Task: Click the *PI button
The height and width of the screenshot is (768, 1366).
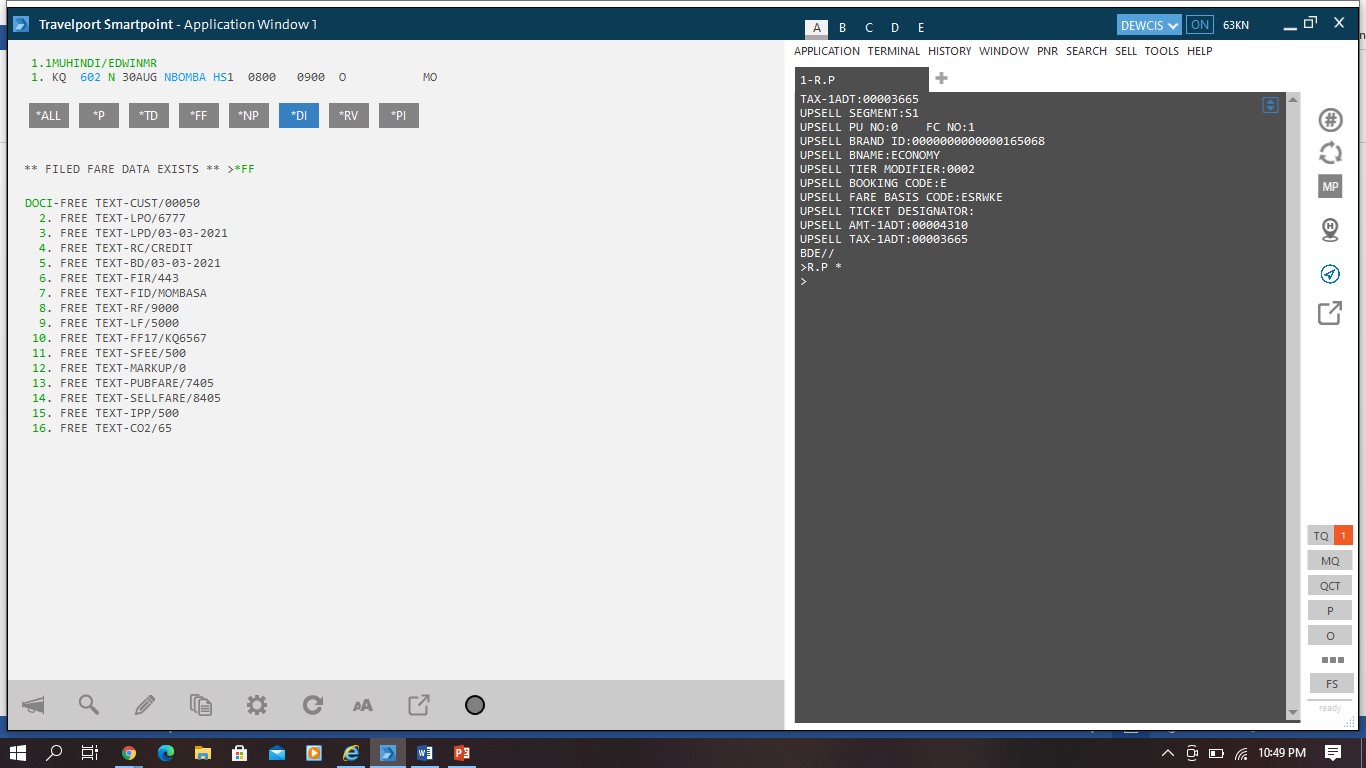Action: point(398,116)
